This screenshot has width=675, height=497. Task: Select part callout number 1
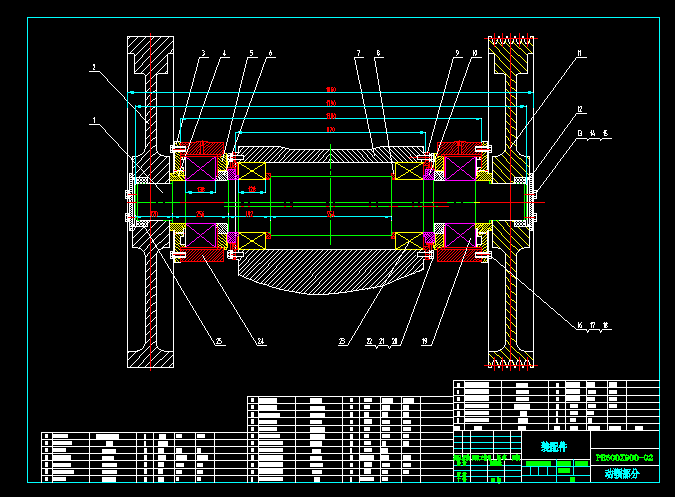(95, 120)
